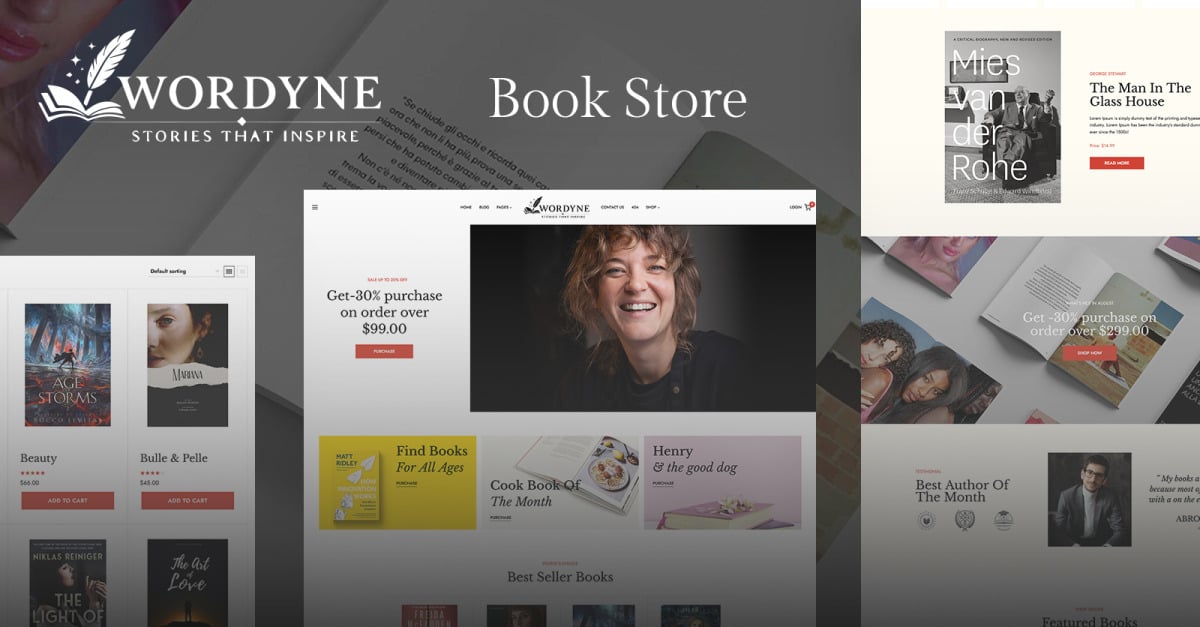The image size is (1200, 627).
Task: Open The Art of Love book cover
Action: click(x=187, y=583)
